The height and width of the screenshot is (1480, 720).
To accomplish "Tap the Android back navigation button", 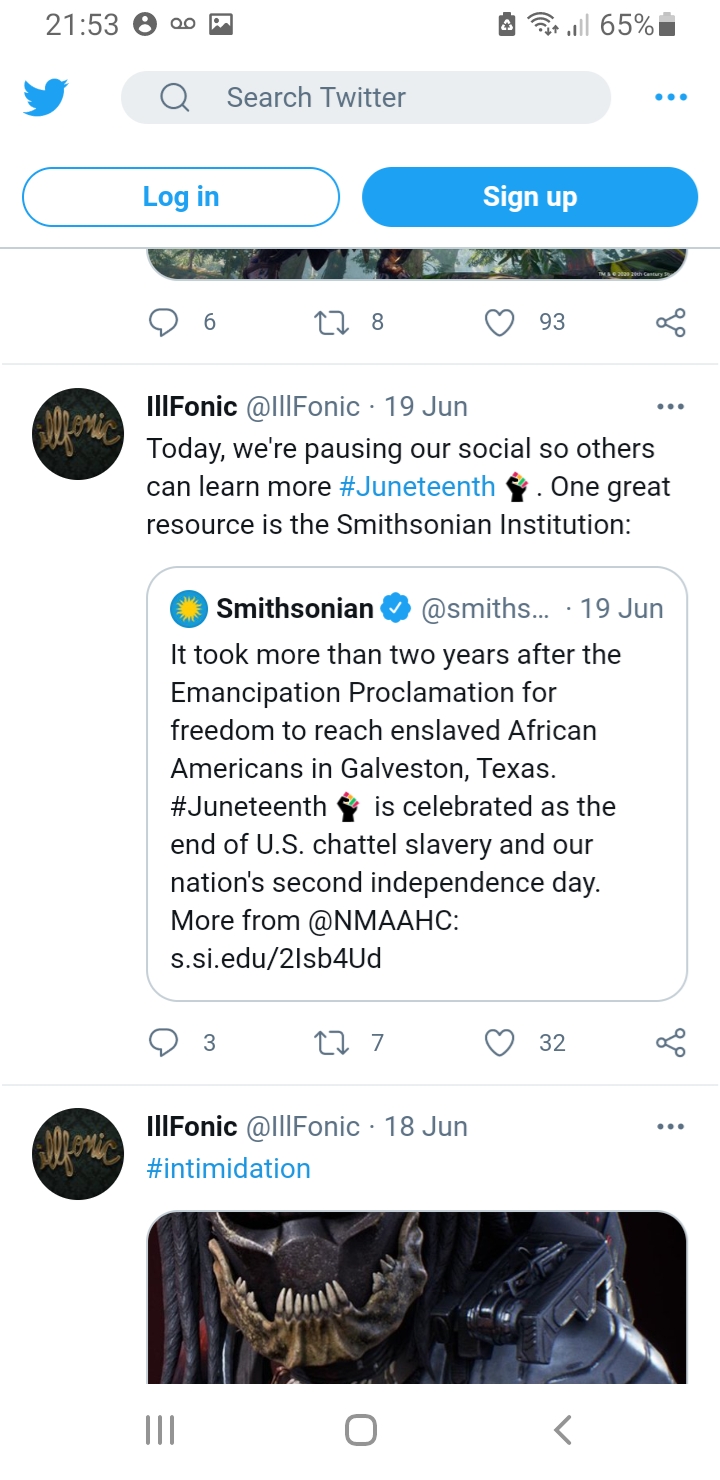I will [x=563, y=1430].
